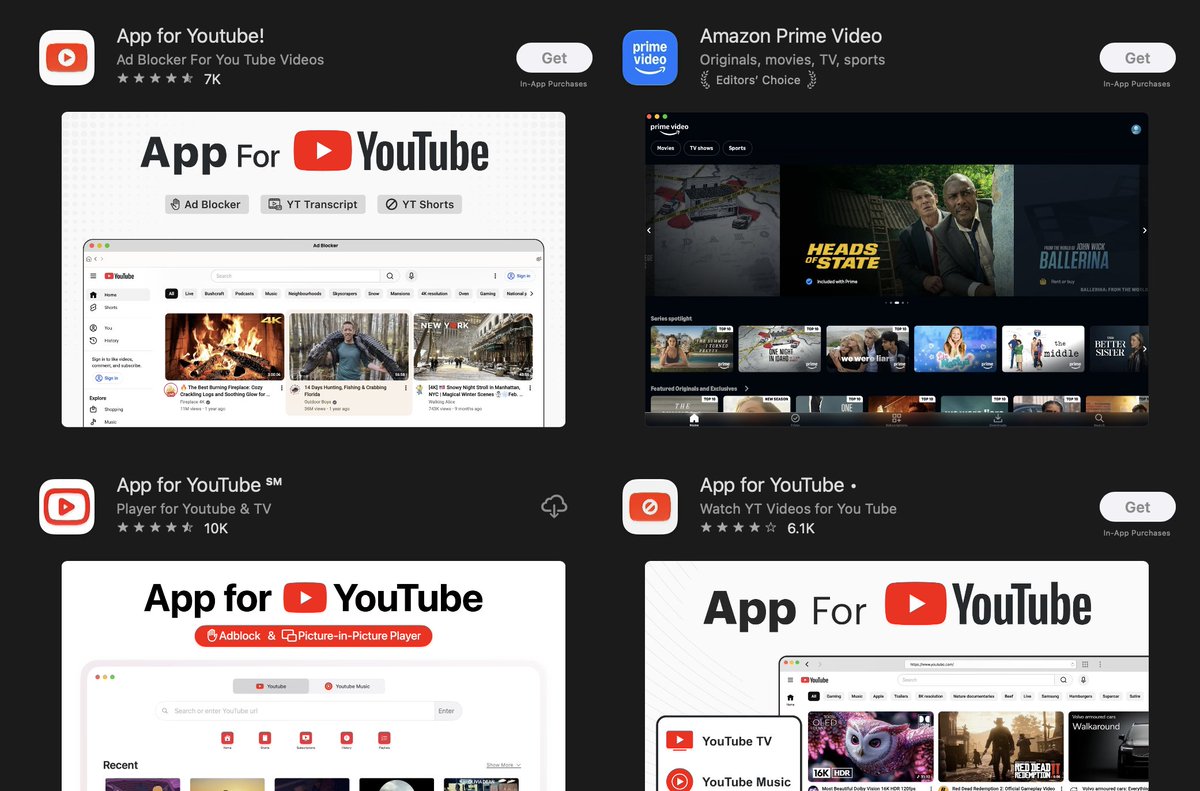Get the Ad Blocker For You Tube Videos app
The height and width of the screenshot is (791, 1200).
(554, 58)
